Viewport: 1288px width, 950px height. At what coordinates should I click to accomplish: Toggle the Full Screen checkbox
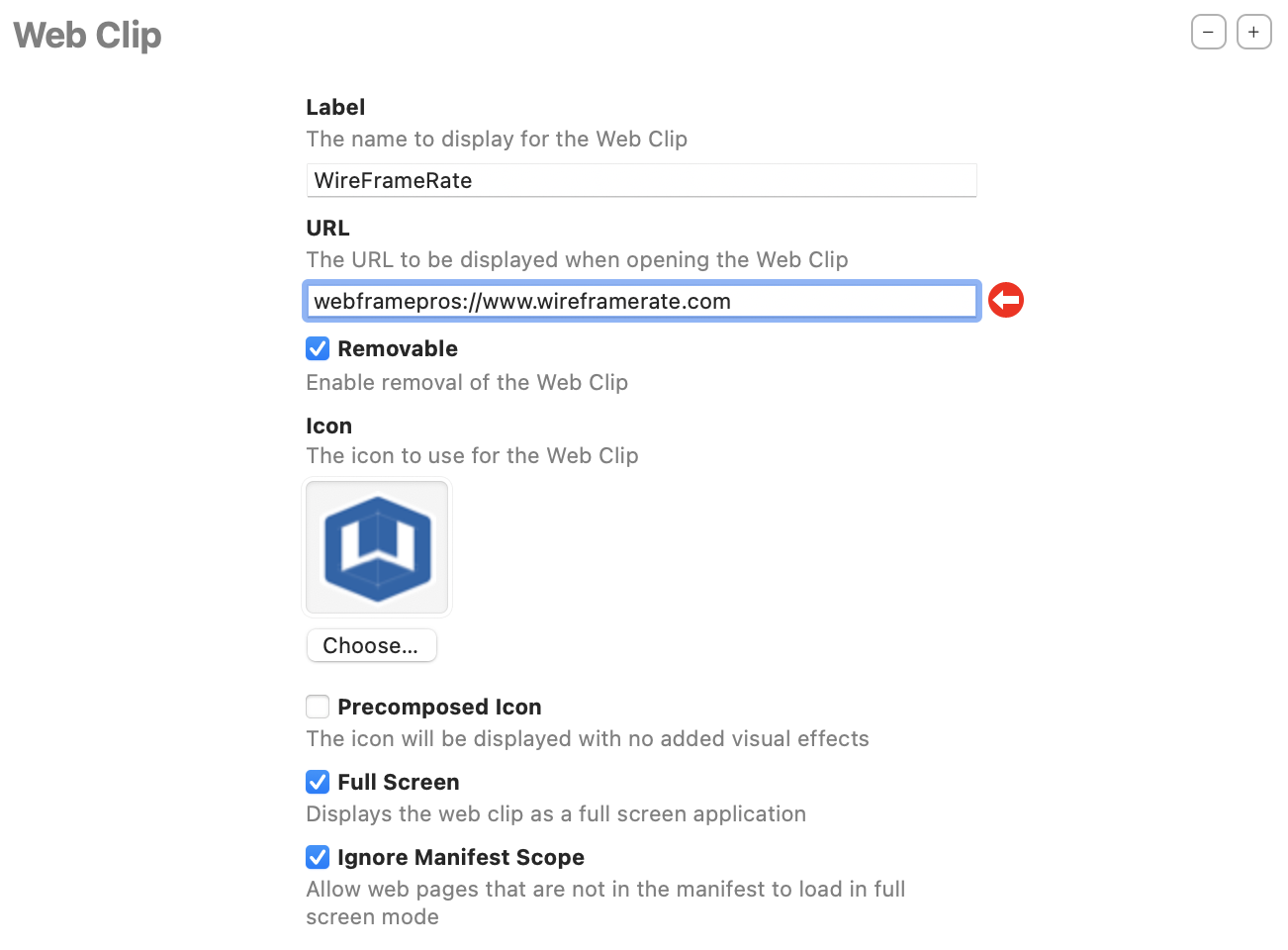click(318, 782)
